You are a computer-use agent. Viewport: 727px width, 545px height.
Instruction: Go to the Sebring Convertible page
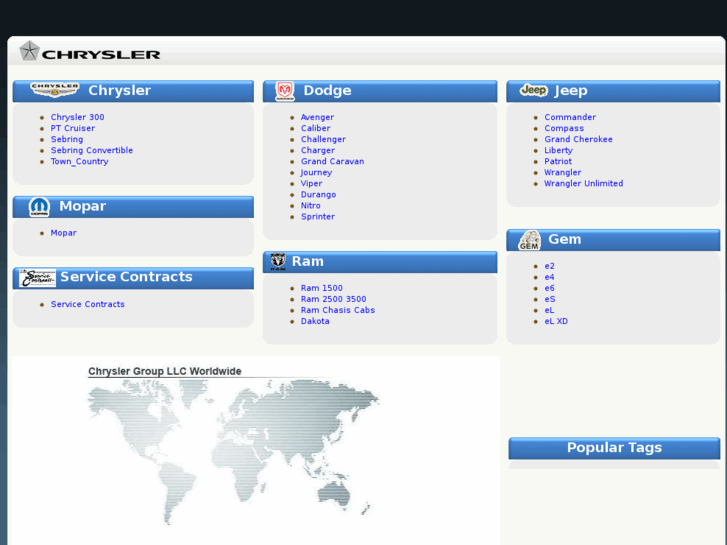(x=91, y=151)
